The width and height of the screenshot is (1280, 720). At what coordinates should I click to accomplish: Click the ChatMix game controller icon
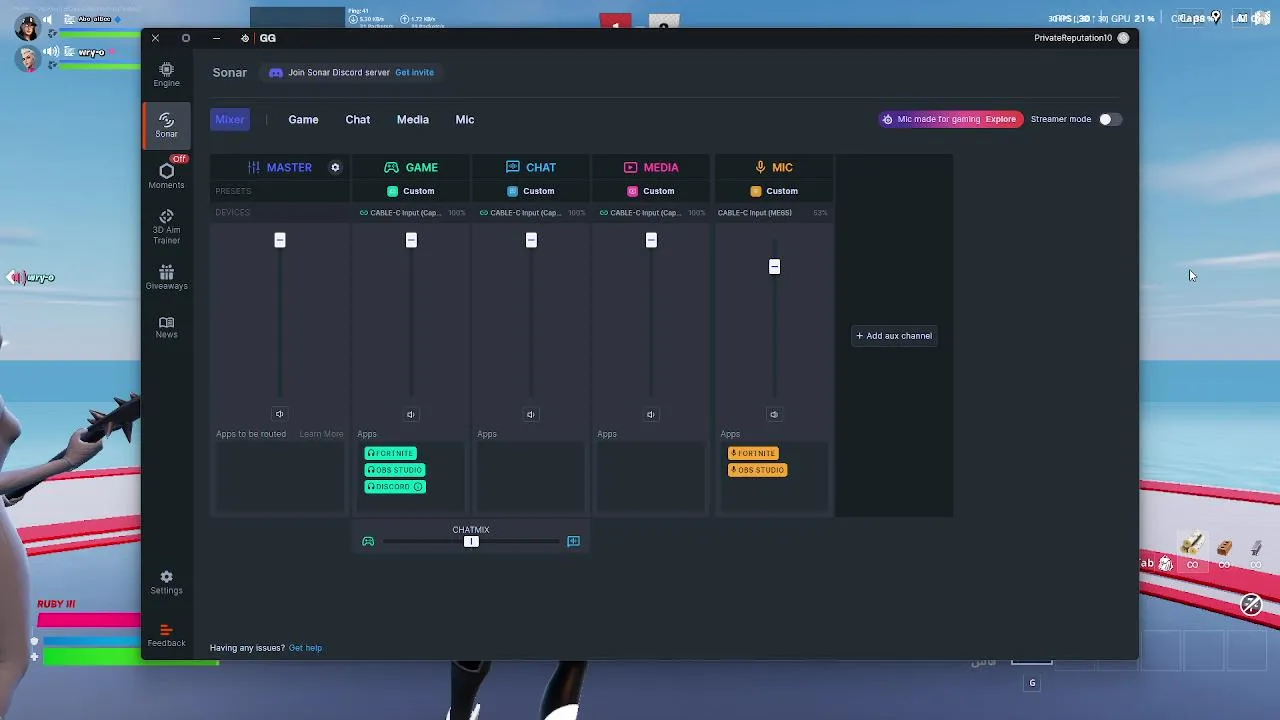click(x=368, y=541)
